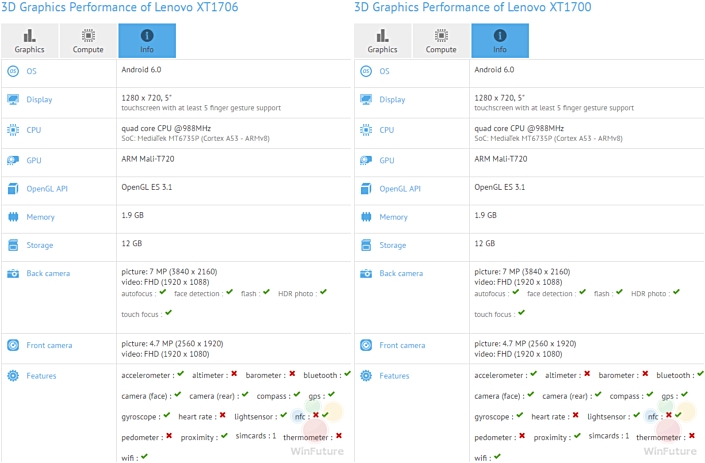The image size is (705, 463).
Task: Click the Display monitor icon in XT1700 panel
Action: click(366, 99)
